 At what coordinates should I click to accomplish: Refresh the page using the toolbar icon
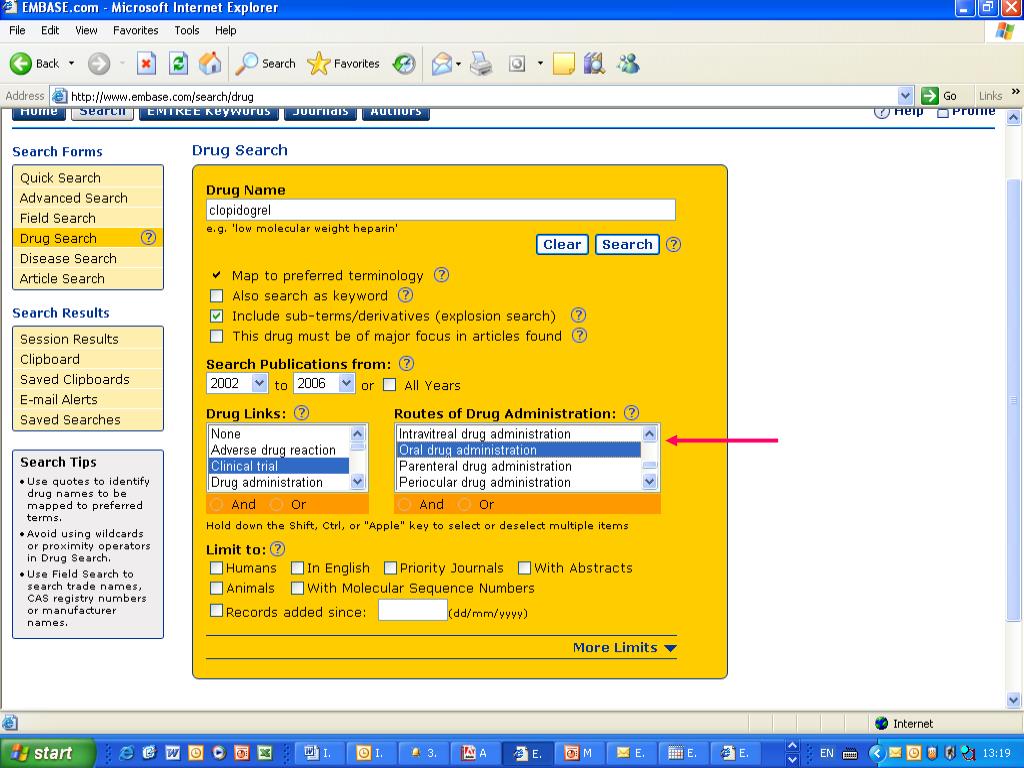click(x=178, y=63)
